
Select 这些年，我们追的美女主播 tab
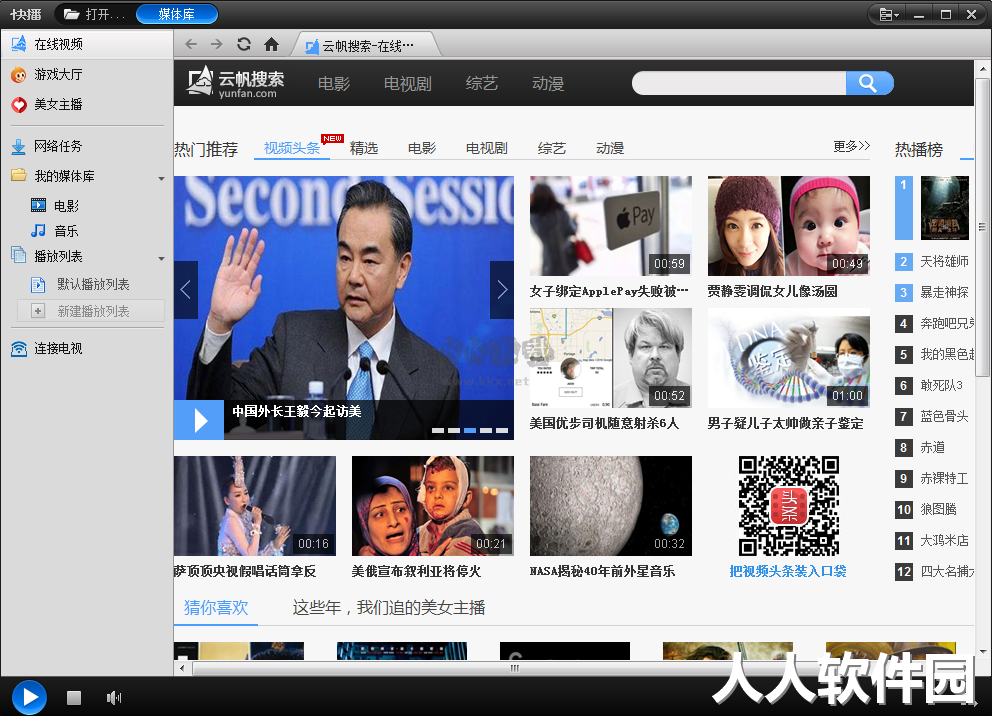click(x=388, y=608)
